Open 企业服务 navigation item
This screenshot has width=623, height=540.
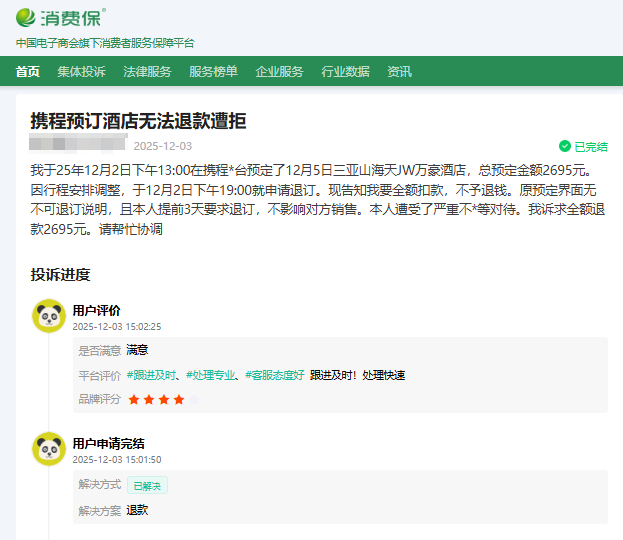pyautogui.click(x=279, y=71)
